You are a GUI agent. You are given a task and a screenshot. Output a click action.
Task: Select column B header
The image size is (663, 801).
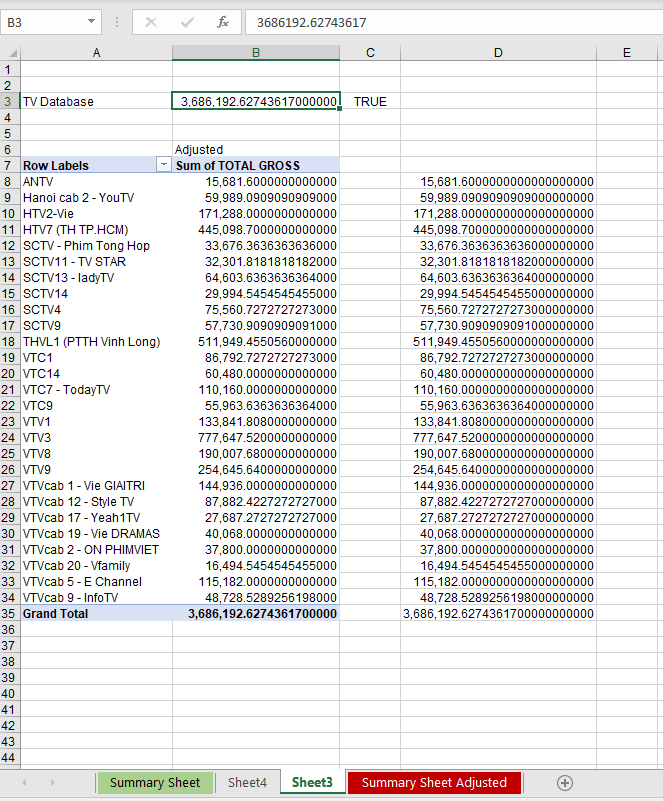(x=256, y=53)
